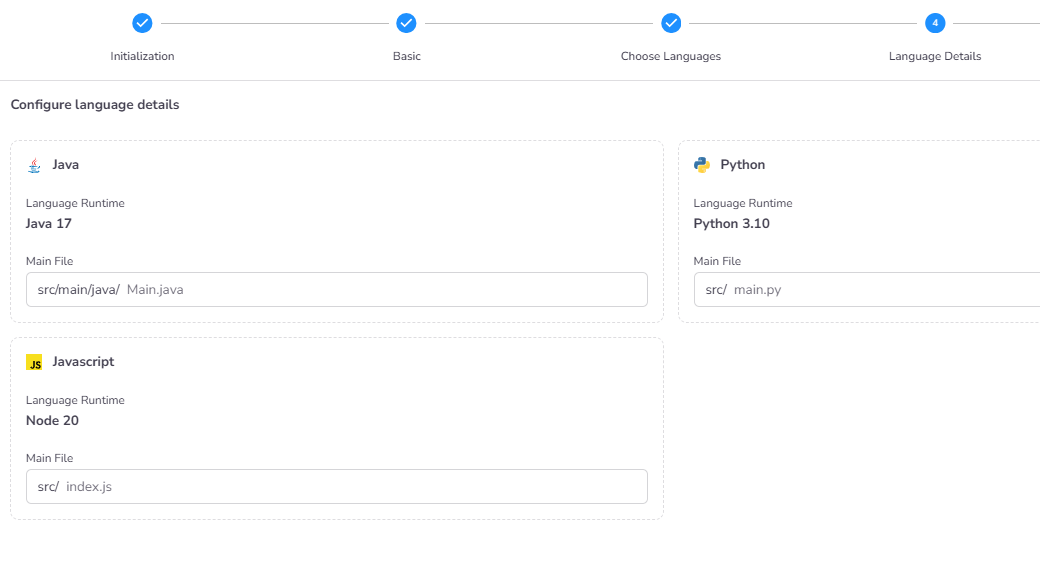Click the yellow JS Javascript logo
This screenshot has height=582, width=1040.
[x=34, y=362]
